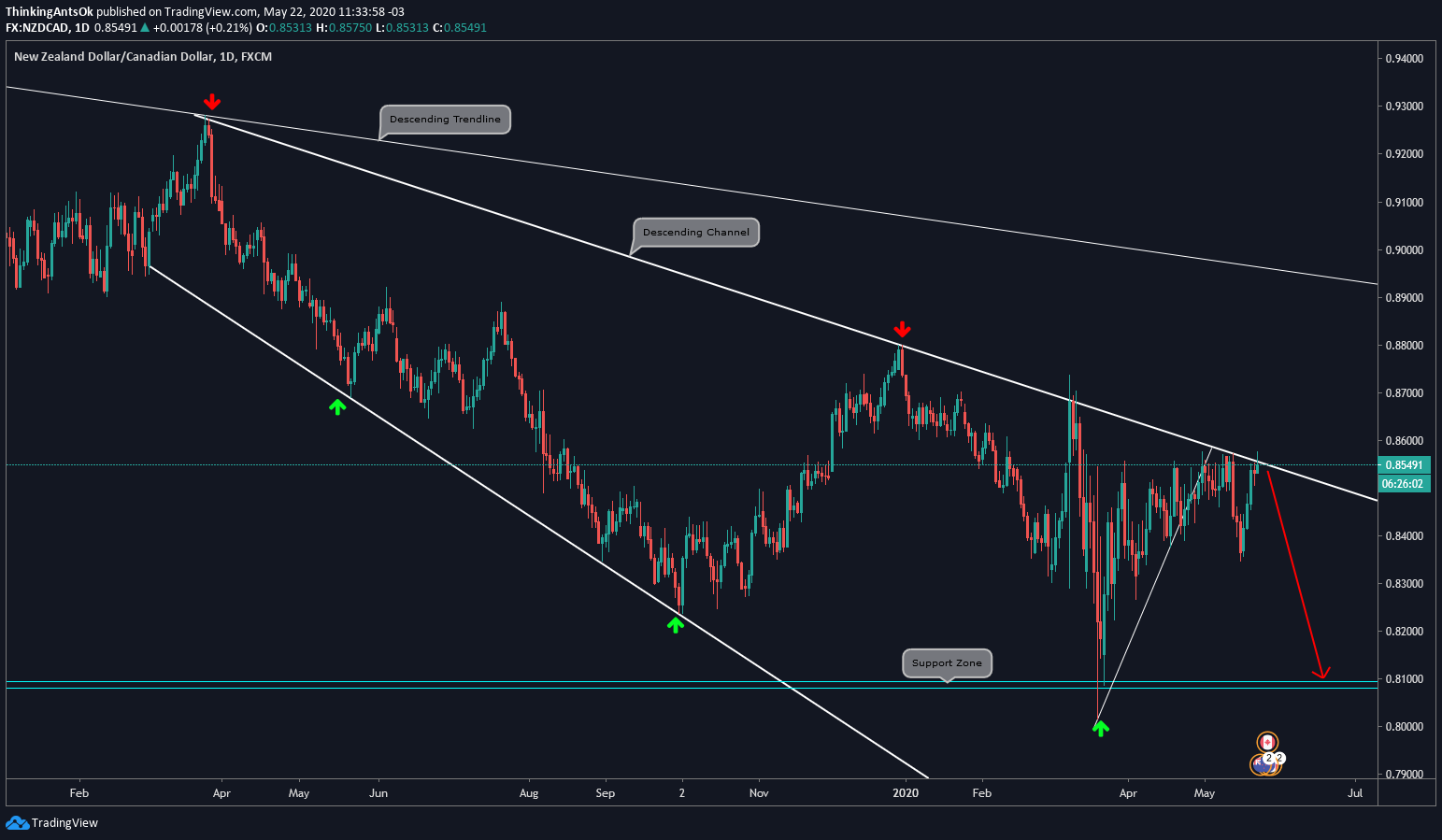1442x840 pixels.
Task: Select the Descending Trendline callout label
Action: click(445, 120)
